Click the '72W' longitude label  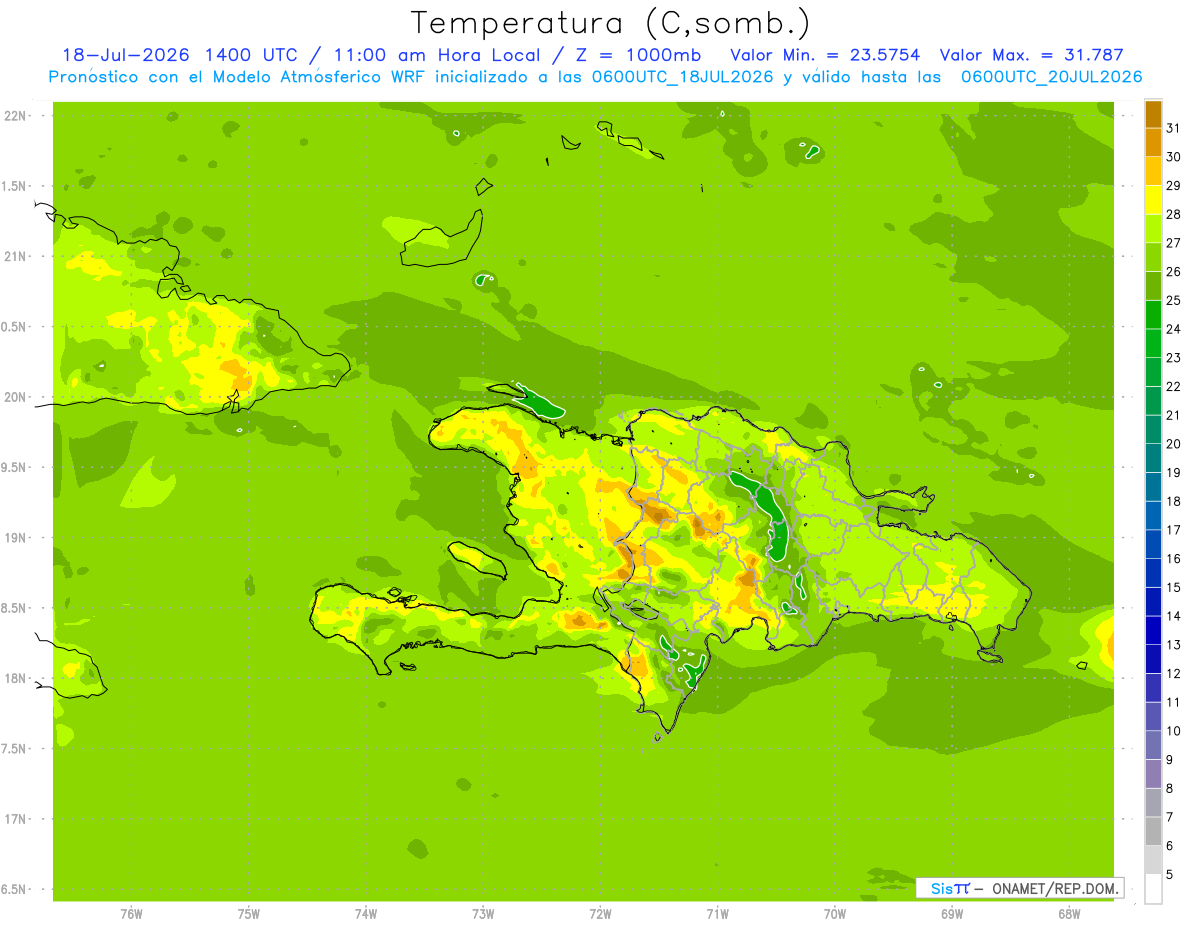click(x=600, y=913)
